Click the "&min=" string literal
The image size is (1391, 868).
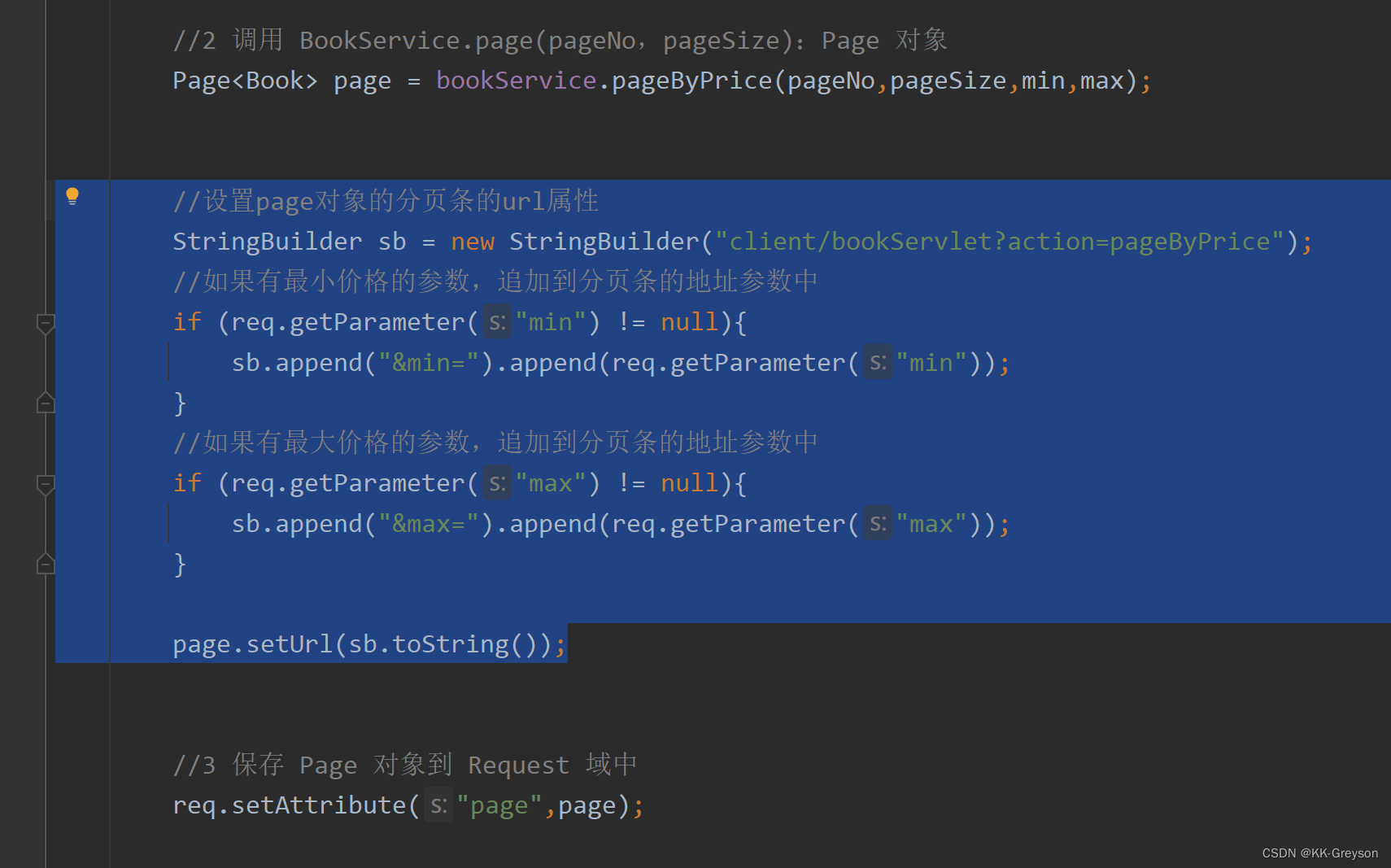[429, 363]
